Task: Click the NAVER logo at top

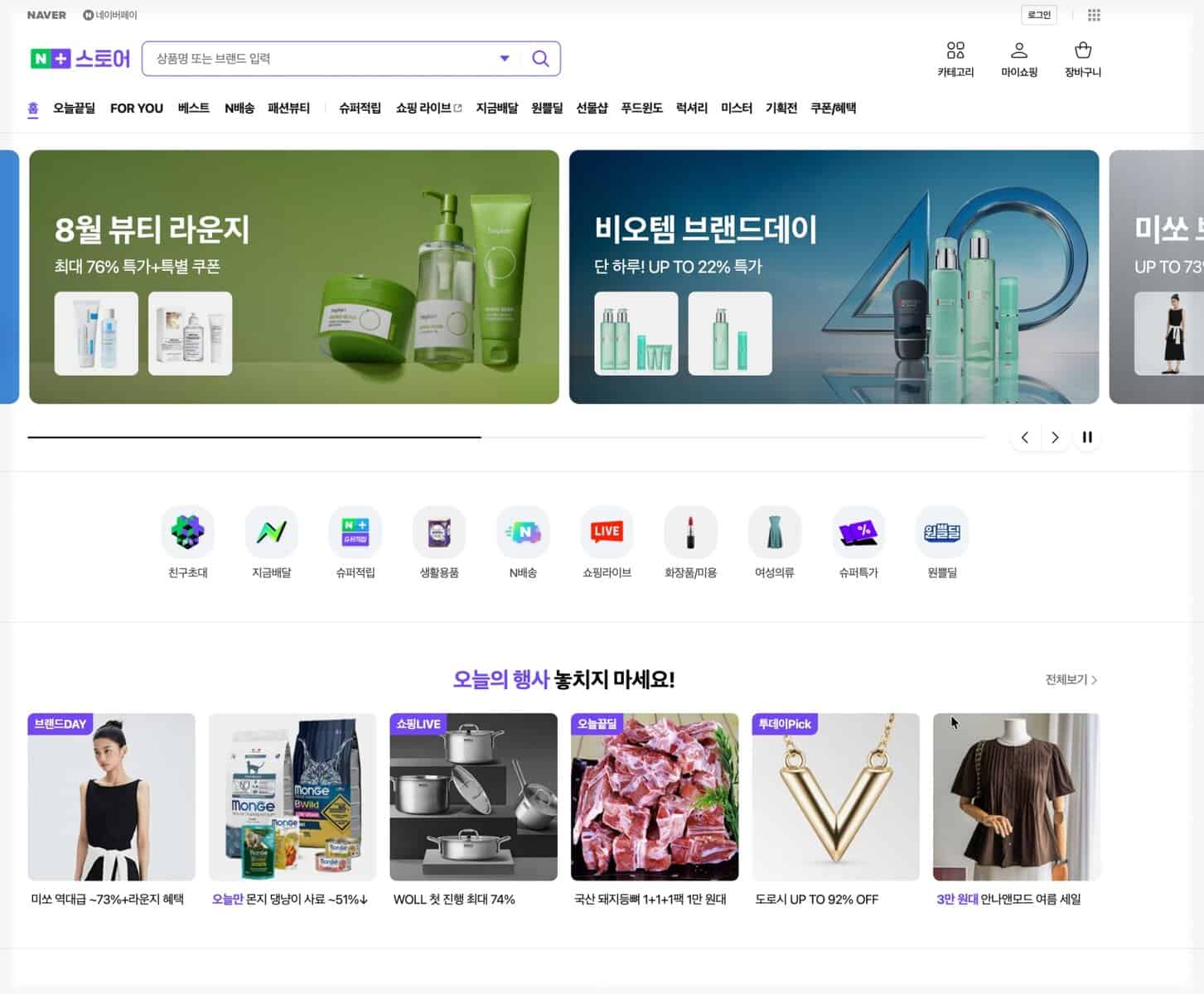Action: [x=46, y=15]
